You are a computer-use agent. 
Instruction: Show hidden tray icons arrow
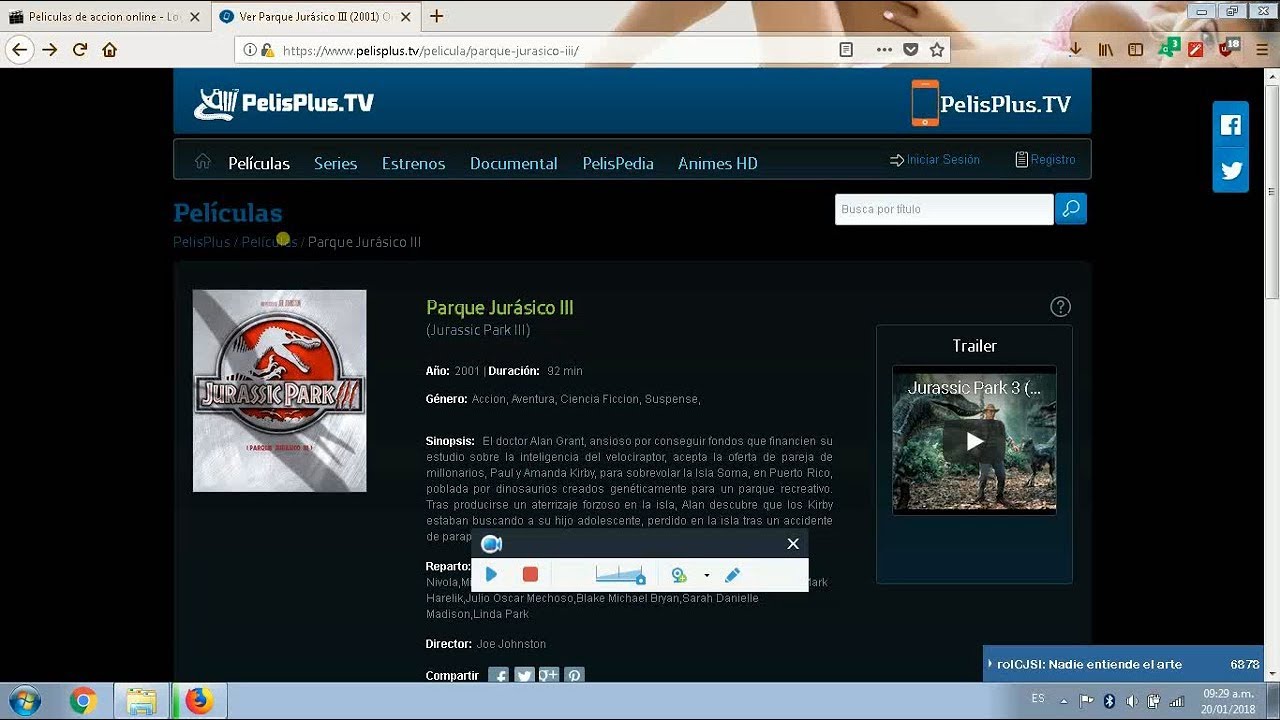(1066, 700)
